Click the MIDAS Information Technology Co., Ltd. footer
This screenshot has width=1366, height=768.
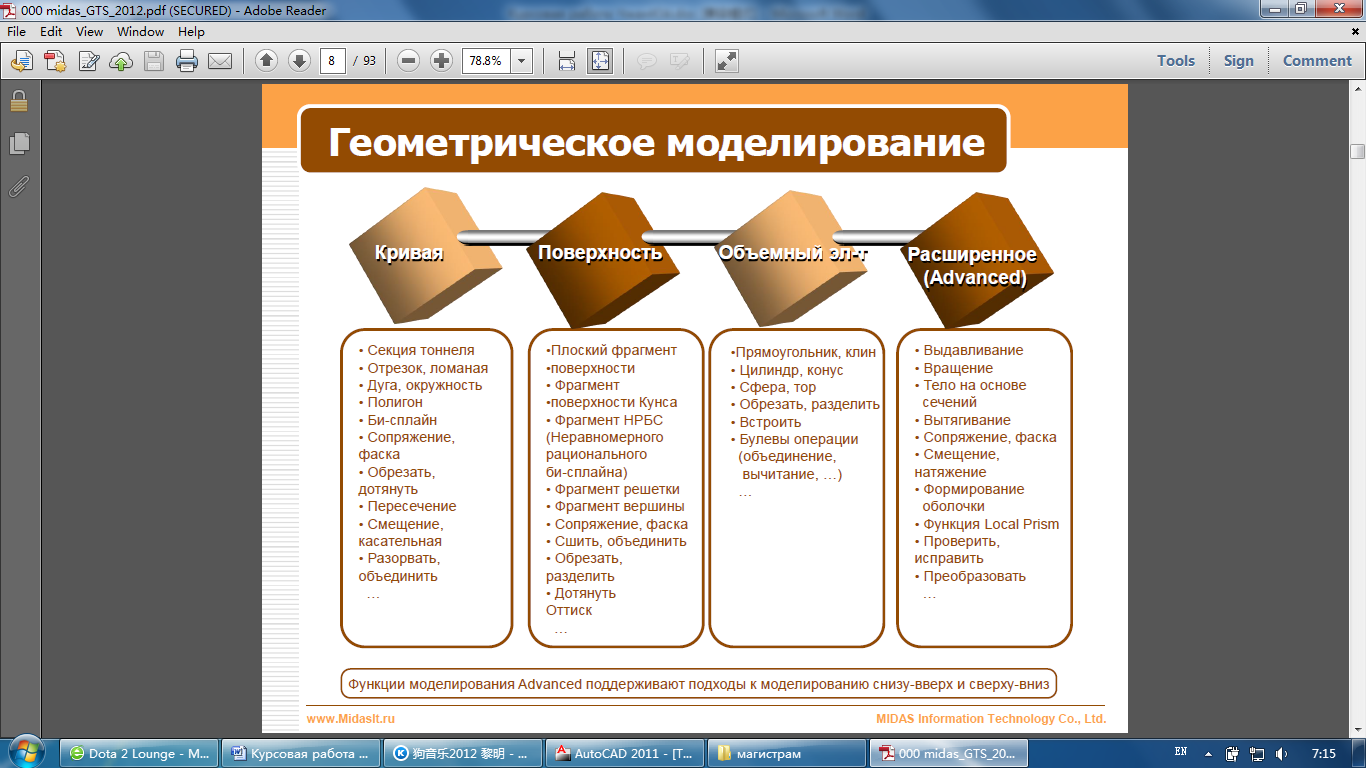[x=991, y=718]
